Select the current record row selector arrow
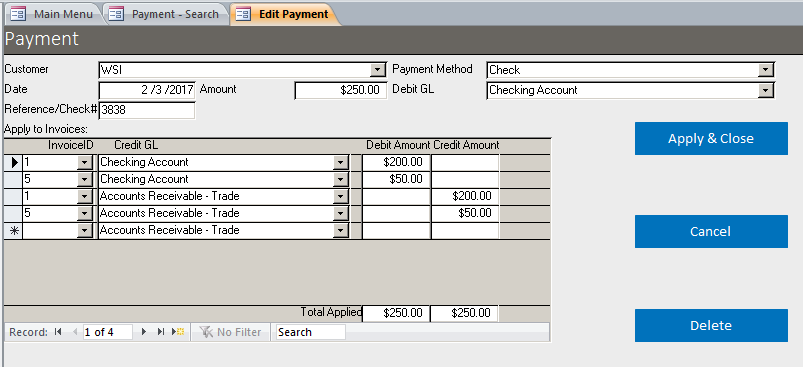 tap(14, 163)
